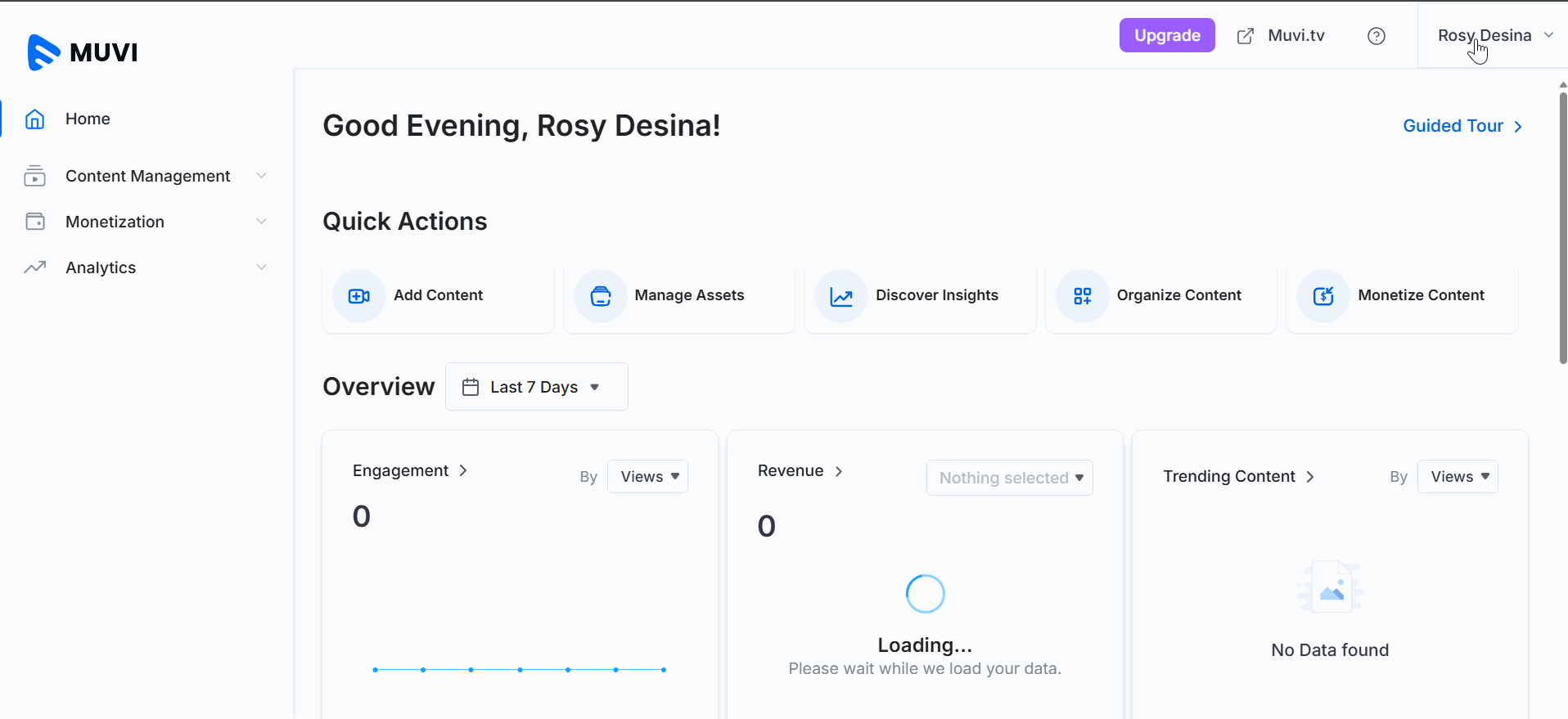Click the Add Content camera icon
This screenshot has height=719, width=1568.
(x=358, y=296)
